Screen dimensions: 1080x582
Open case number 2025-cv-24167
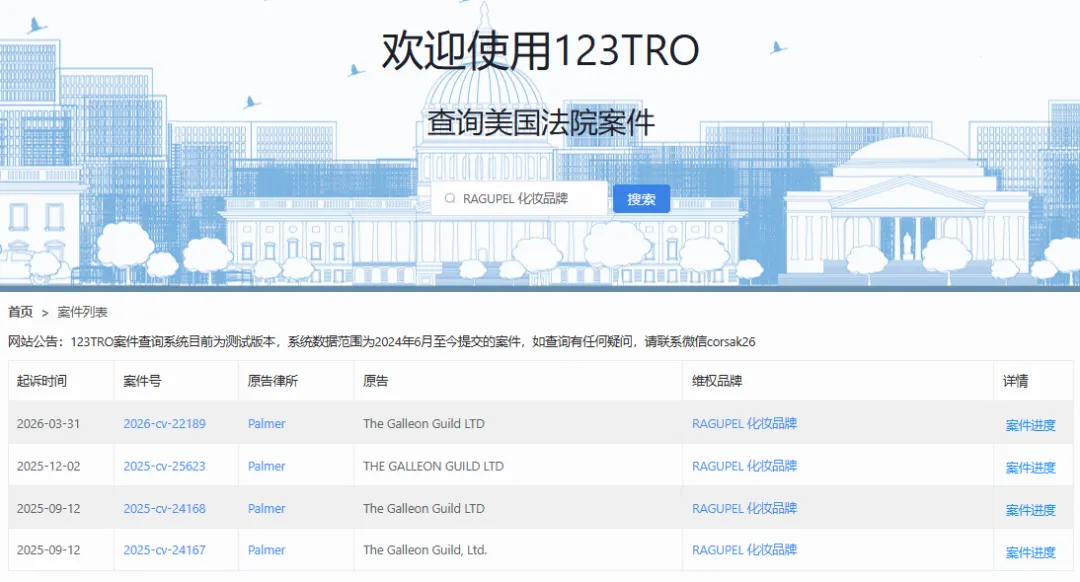(165, 550)
